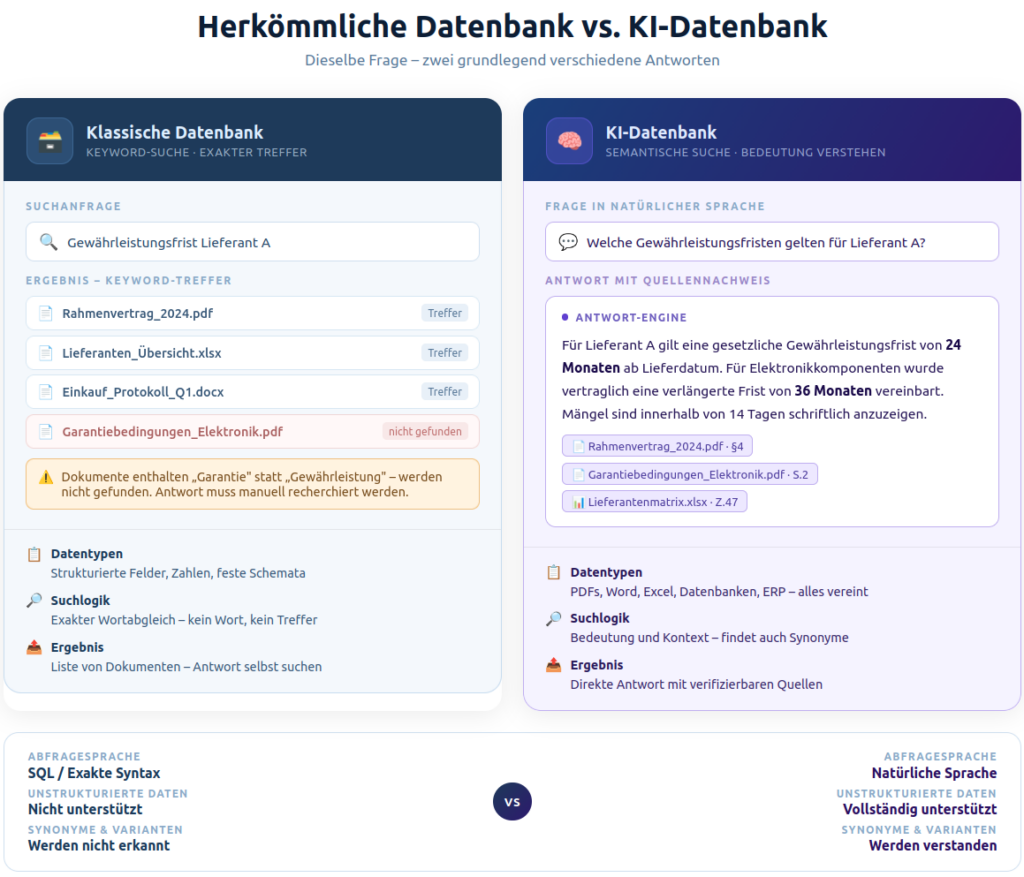Click Treffer badge on Lieferanten_Übersicht.xlsx
Viewport: 1024px width, 877px height.
tap(445, 353)
